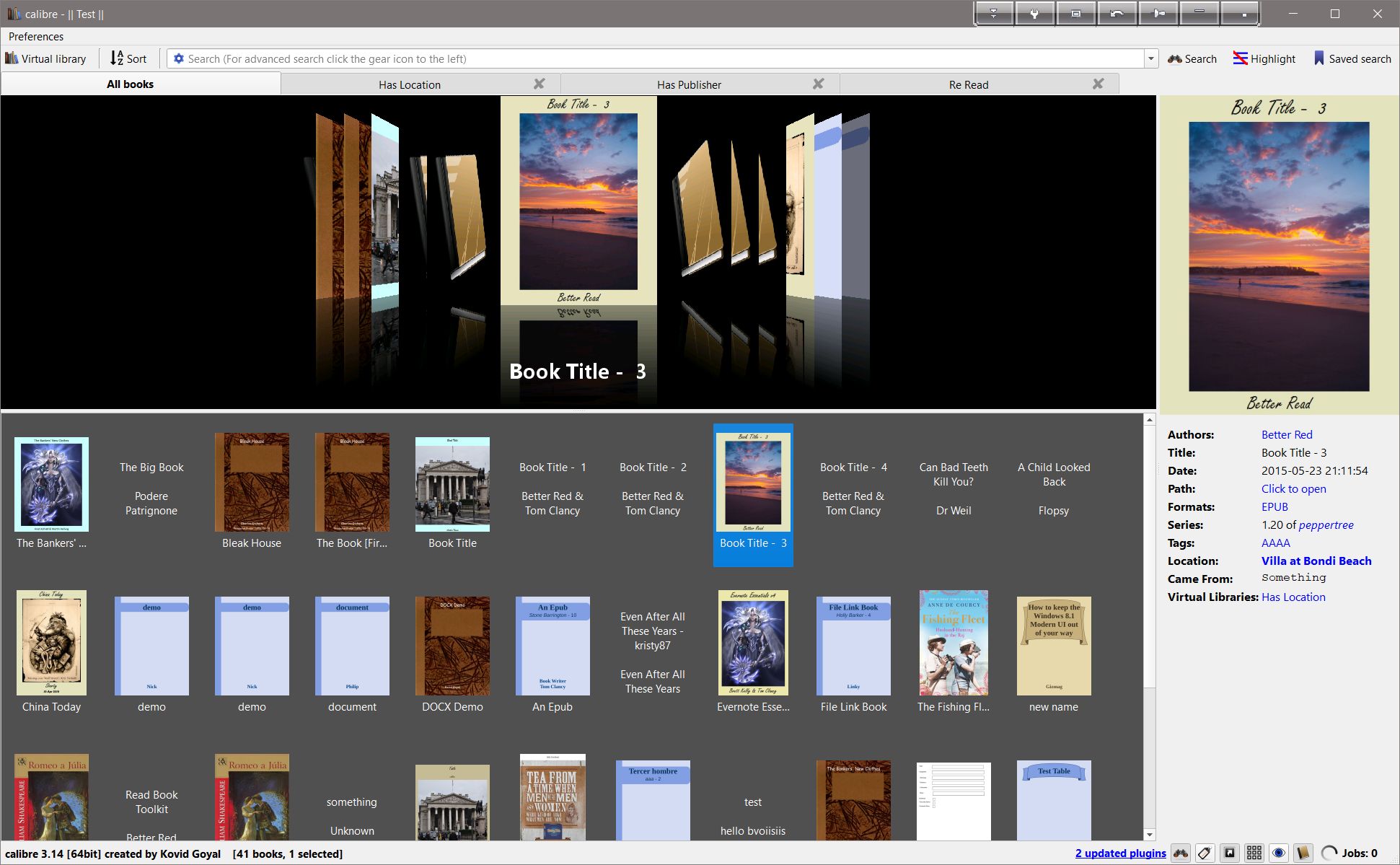Open the Virtual library menu
This screenshot has width=1400, height=865.
pos(46,58)
